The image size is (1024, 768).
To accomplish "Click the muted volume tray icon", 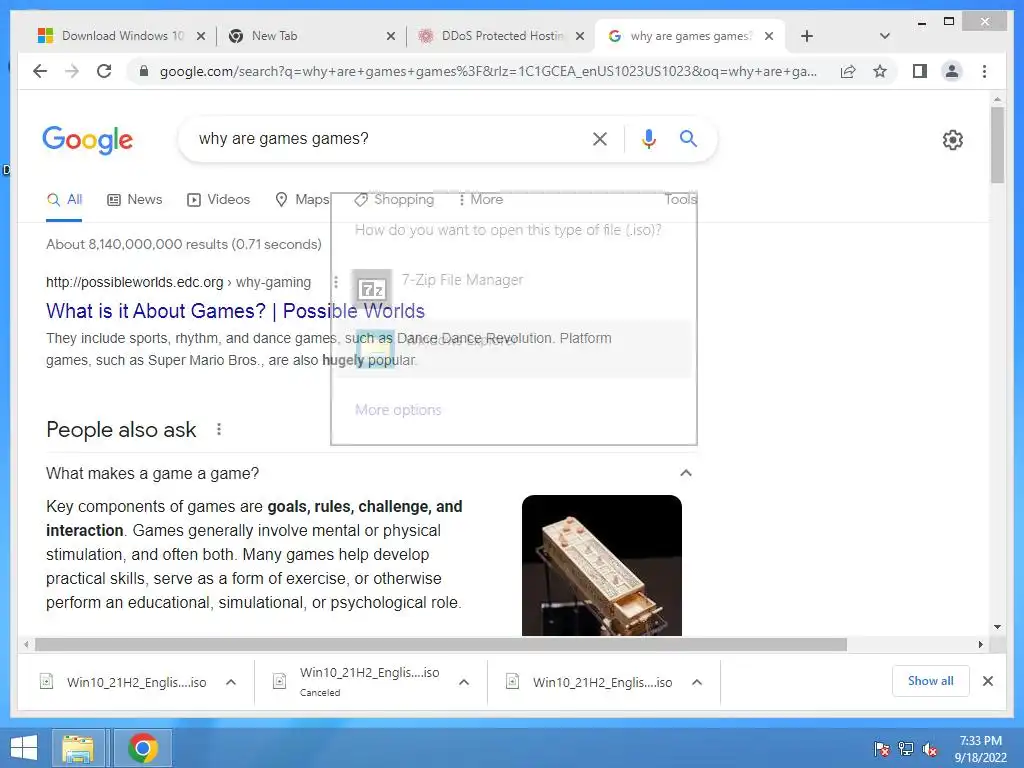I will point(930,749).
